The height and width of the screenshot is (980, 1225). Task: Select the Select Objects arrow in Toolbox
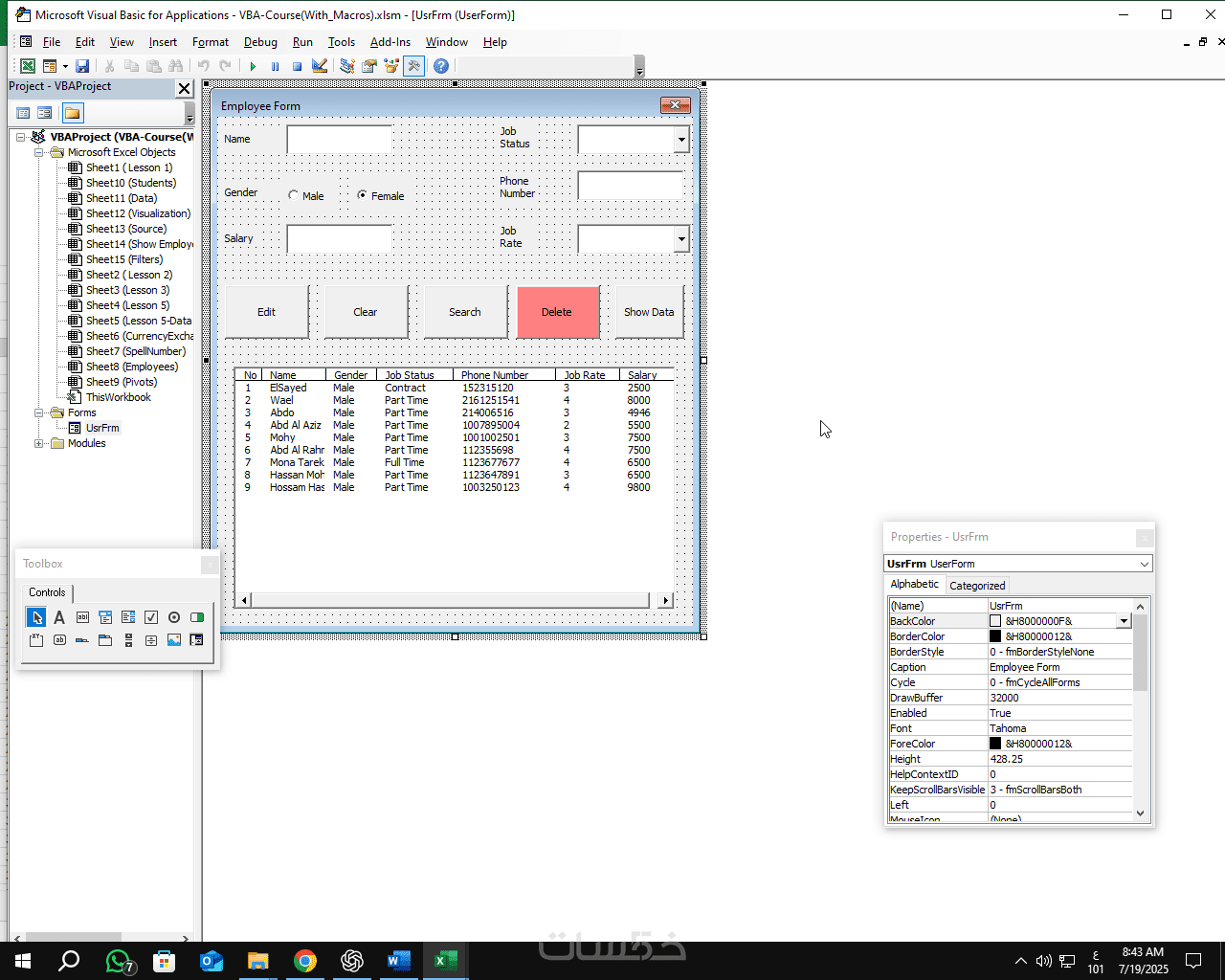click(36, 617)
